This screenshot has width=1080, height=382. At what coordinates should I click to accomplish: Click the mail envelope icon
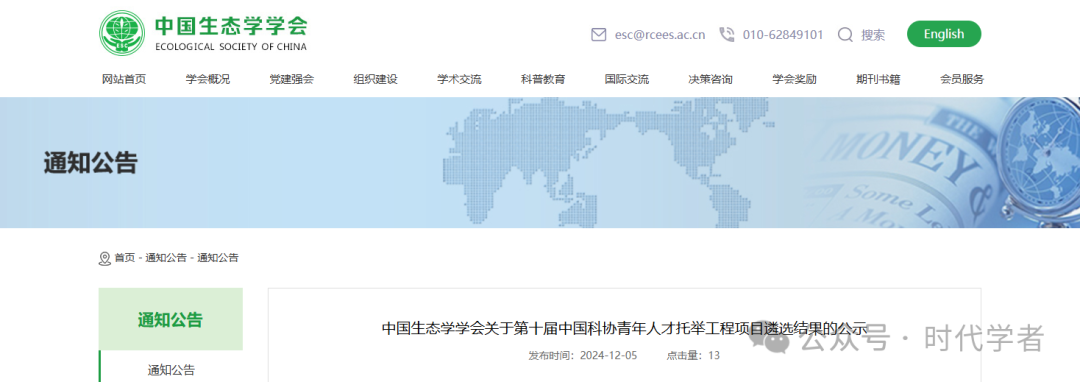(x=599, y=34)
